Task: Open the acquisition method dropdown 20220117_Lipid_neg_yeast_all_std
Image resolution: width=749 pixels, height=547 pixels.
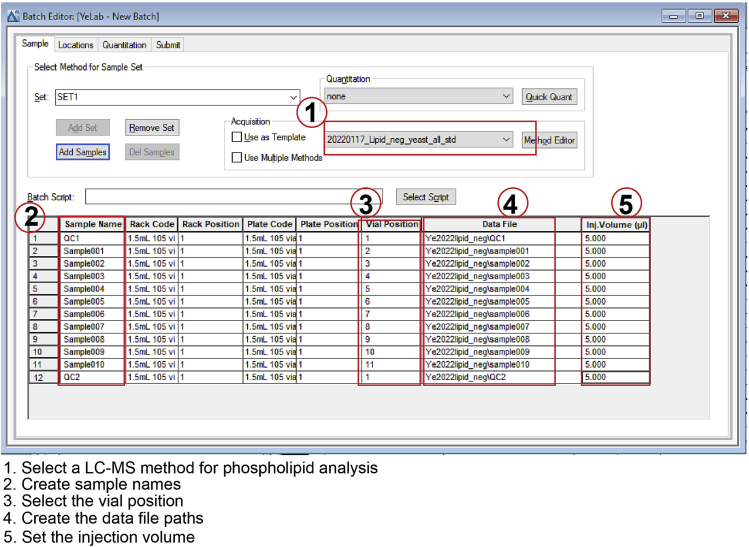Action: 506,139
